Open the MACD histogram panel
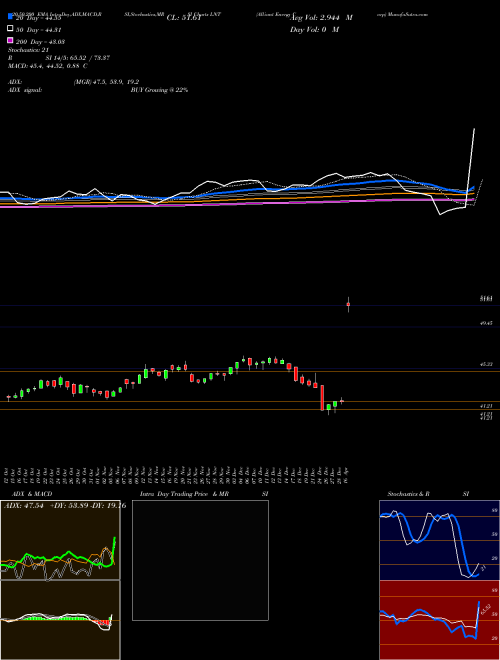 [x=60, y=620]
